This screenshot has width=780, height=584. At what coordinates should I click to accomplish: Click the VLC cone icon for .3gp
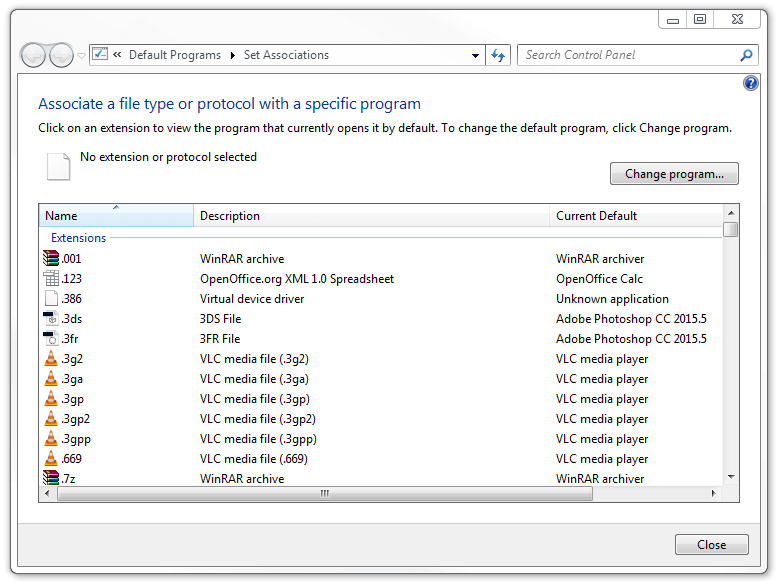(51, 398)
